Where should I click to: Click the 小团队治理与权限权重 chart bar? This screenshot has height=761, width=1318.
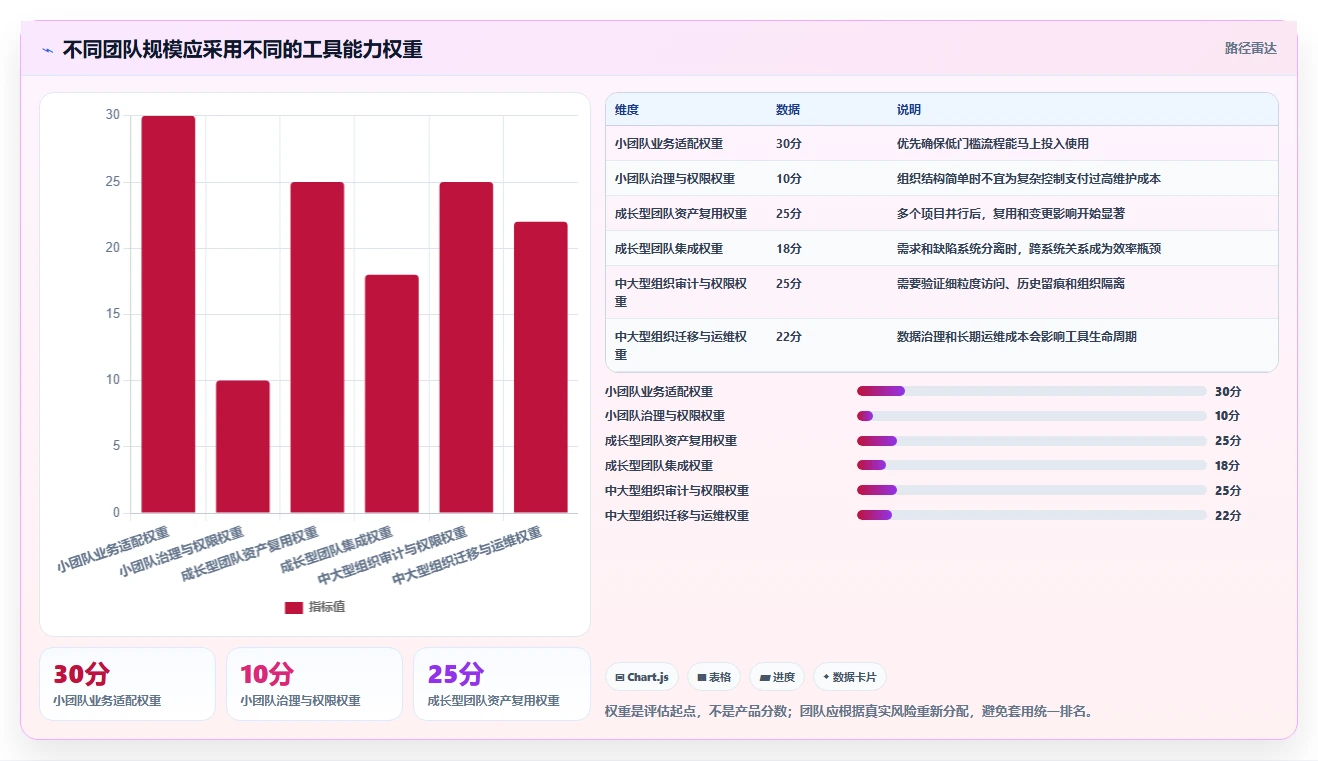pos(243,447)
